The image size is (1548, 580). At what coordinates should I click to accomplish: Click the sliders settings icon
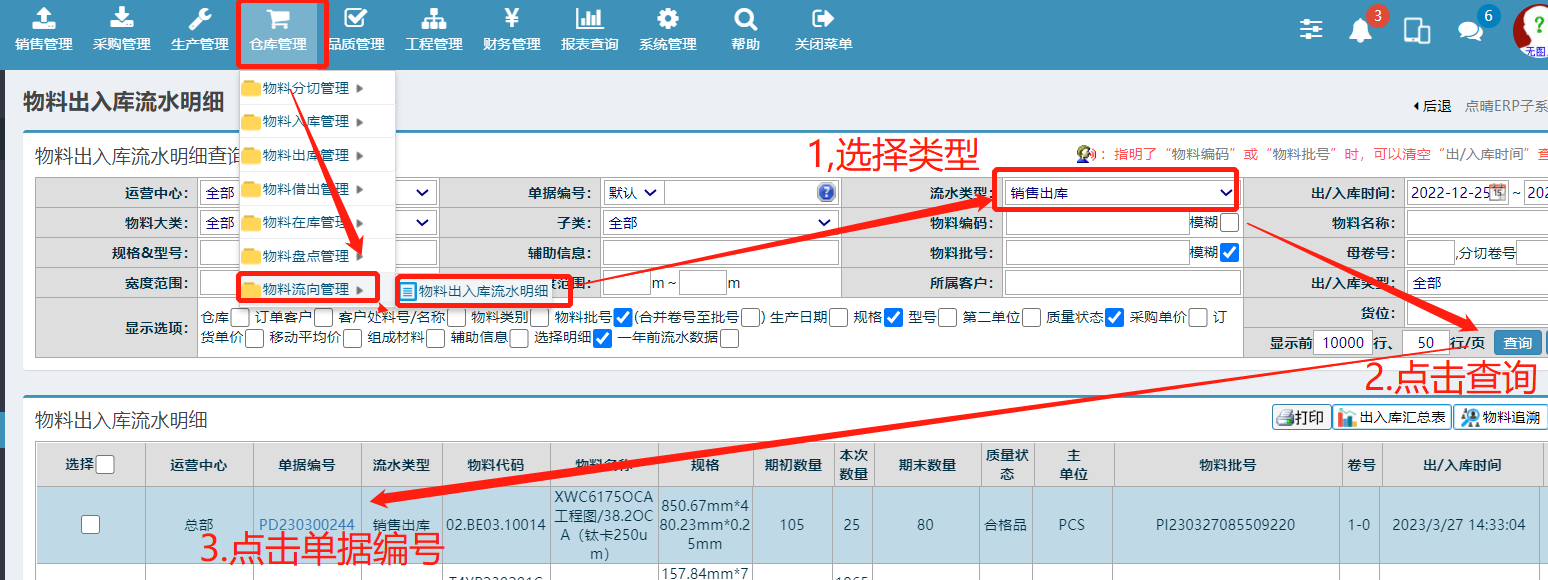1311,29
